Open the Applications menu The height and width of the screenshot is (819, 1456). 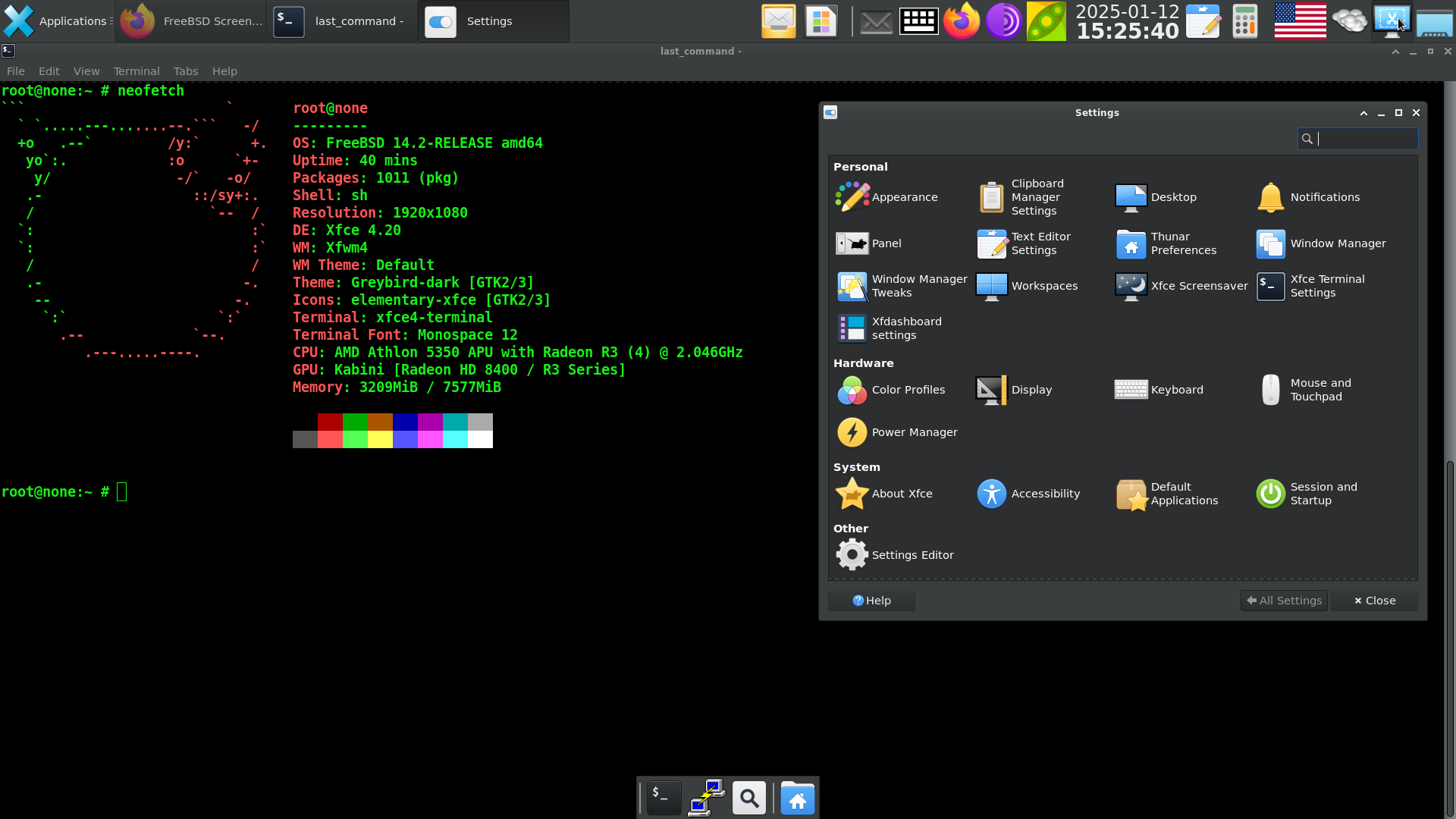coord(58,21)
